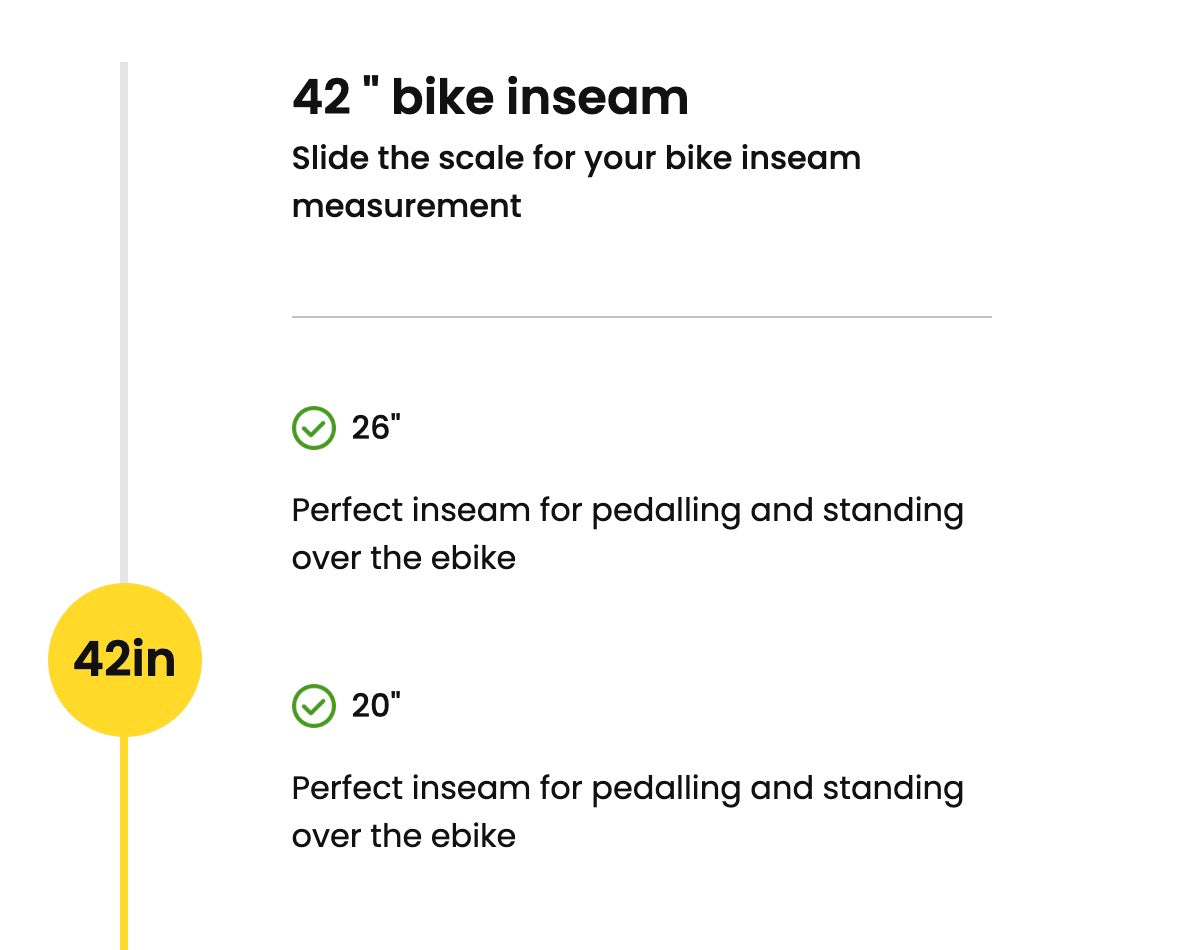Screen dimensions: 1194x950
Task: Click the green checkmark icon beside 20"
Action: pyautogui.click(x=313, y=706)
